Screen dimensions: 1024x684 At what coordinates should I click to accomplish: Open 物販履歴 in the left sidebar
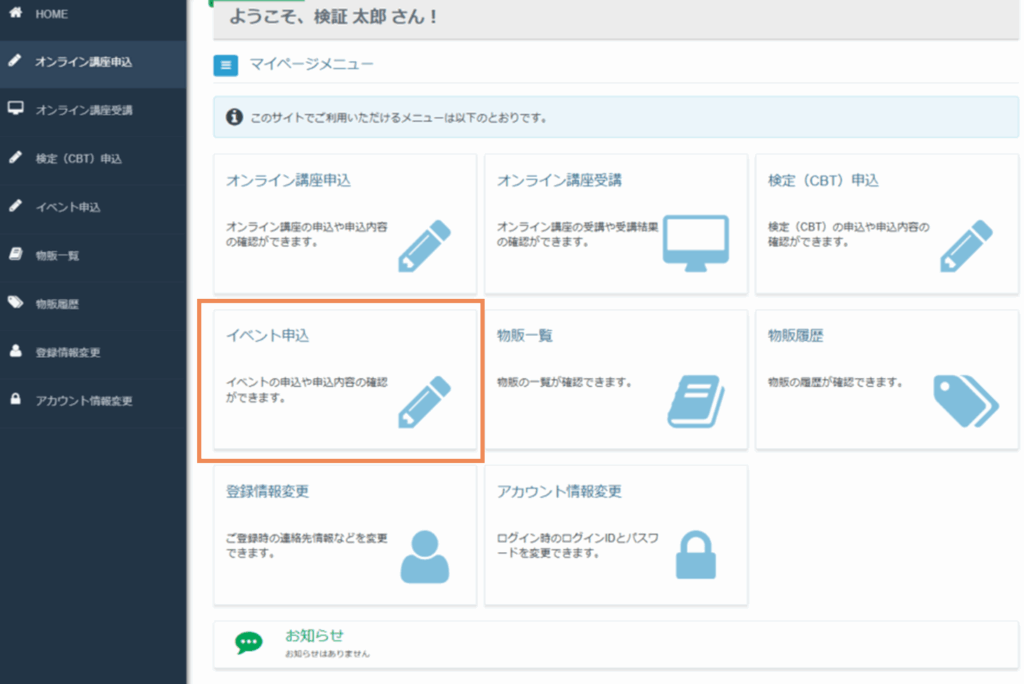point(58,303)
